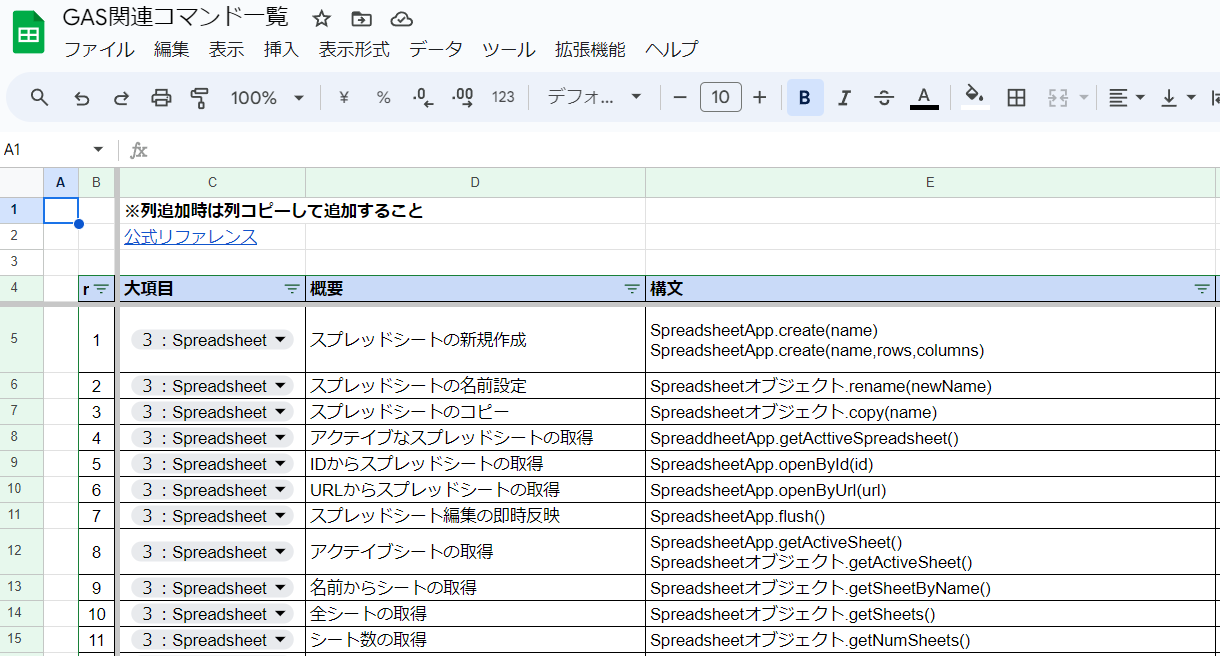Click the font size input box
Screen dimensions: 1220x656
(720, 97)
